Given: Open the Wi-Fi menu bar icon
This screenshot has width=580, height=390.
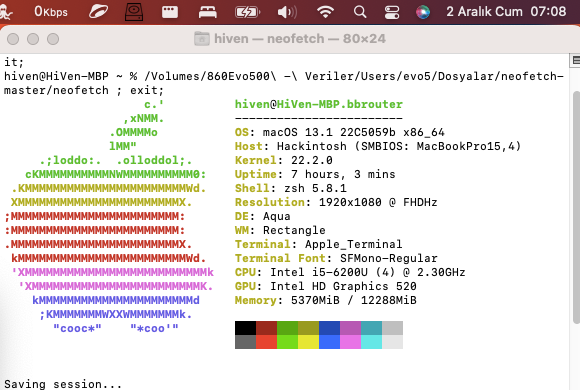Looking at the screenshot, I should (326, 12).
